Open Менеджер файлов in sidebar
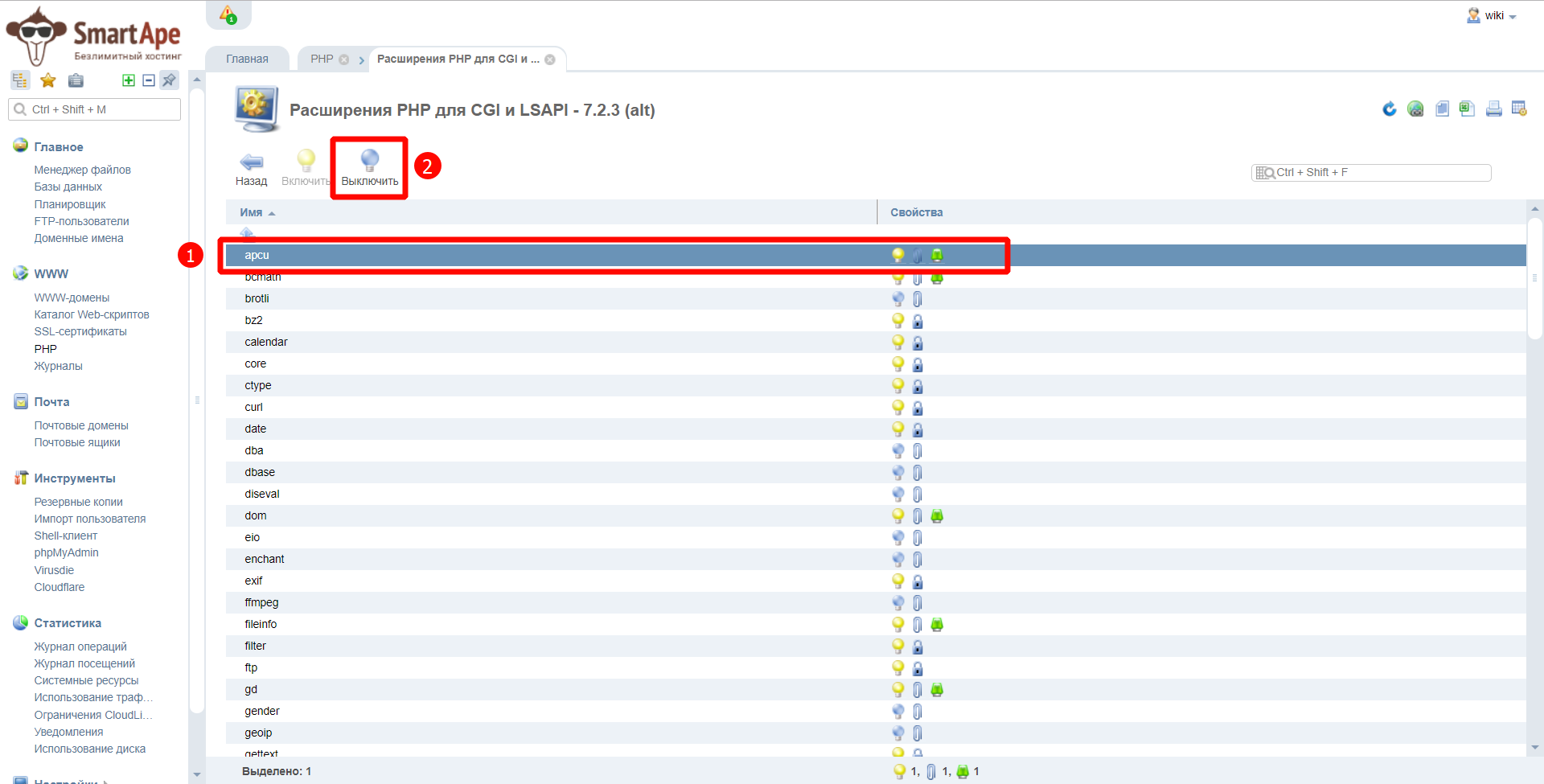 [x=82, y=170]
